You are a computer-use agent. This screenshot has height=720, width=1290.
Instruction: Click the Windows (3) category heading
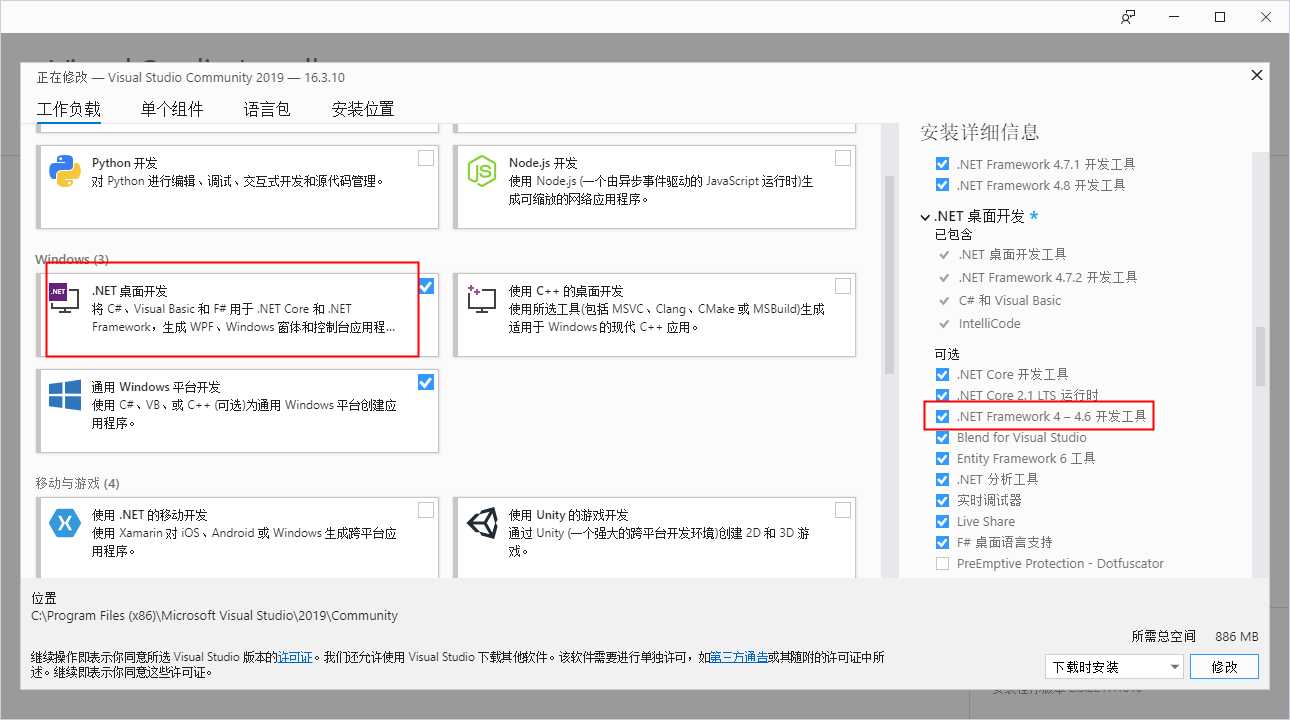point(72,260)
